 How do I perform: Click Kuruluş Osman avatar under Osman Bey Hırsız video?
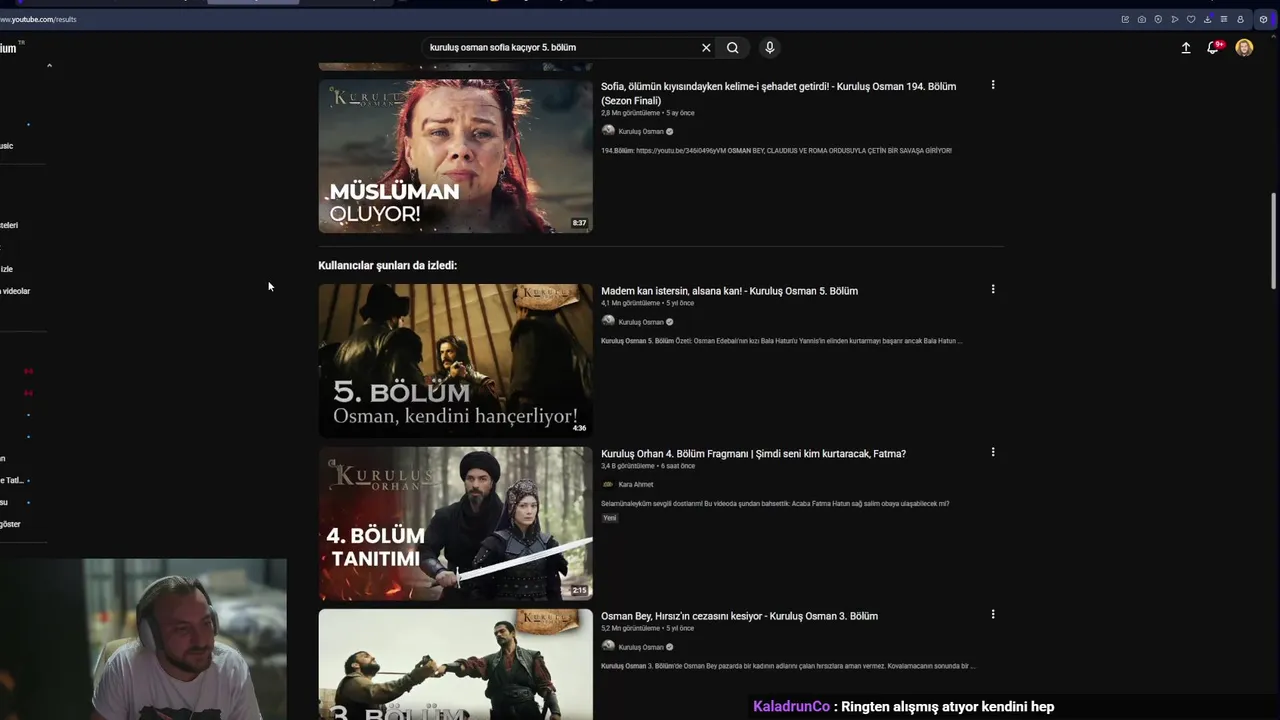(608, 646)
